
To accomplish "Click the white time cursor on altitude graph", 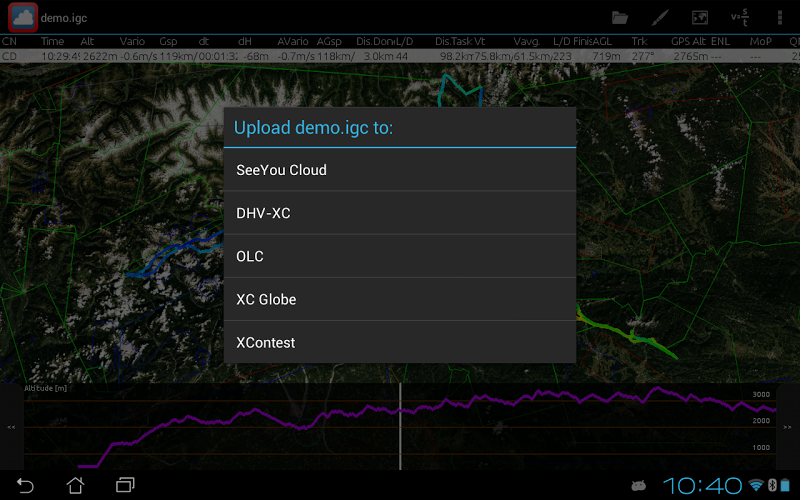I will click(x=400, y=427).
